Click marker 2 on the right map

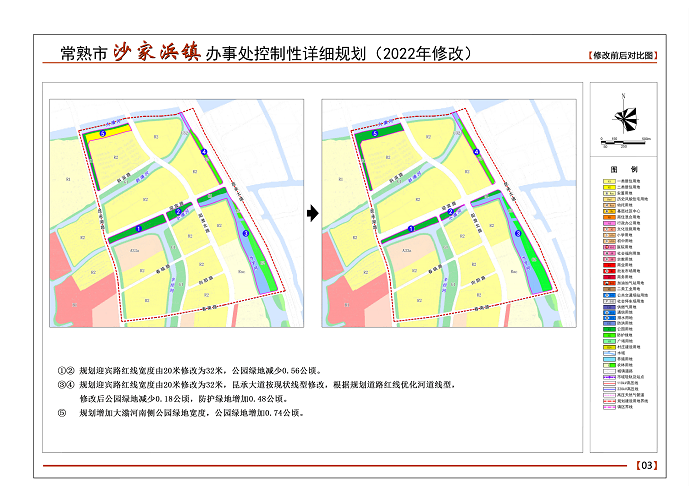[x=449, y=211]
